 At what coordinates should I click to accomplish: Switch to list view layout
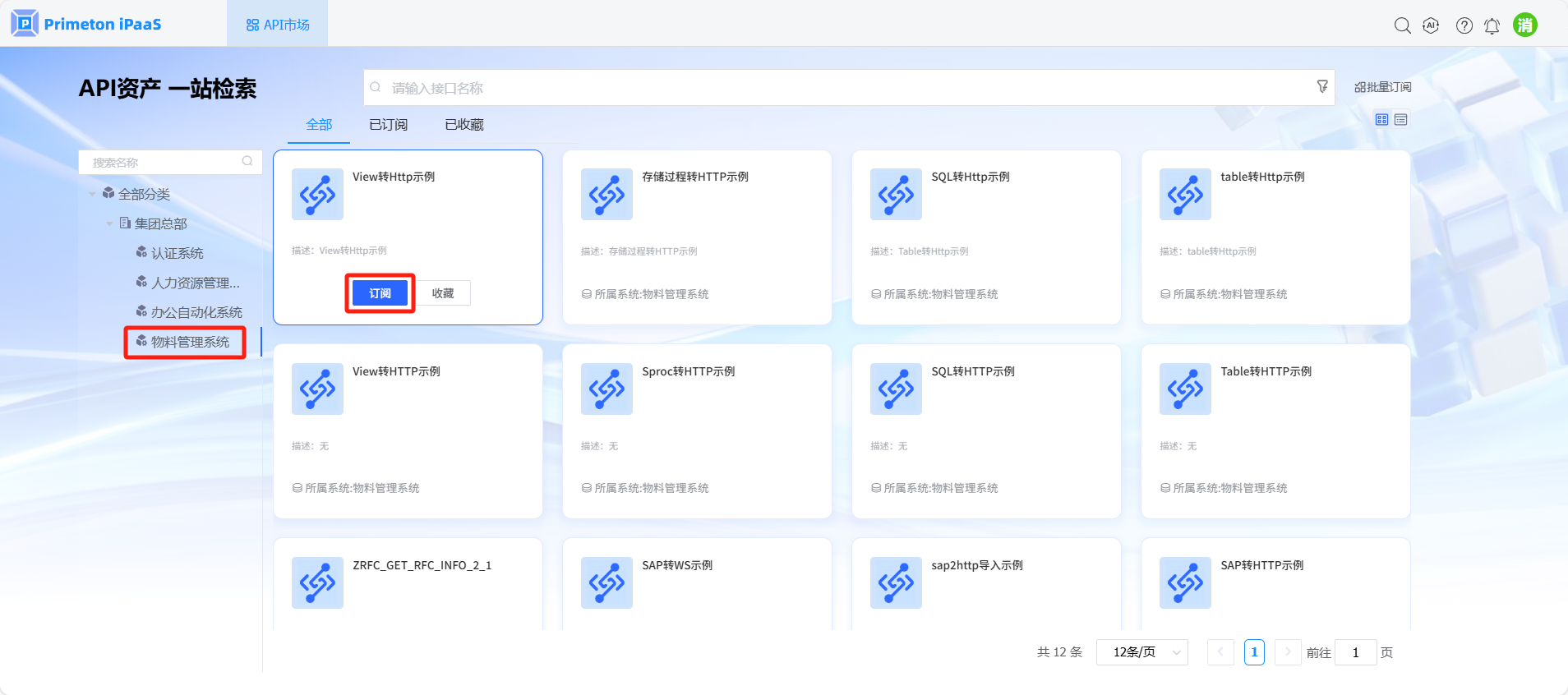tap(1401, 120)
